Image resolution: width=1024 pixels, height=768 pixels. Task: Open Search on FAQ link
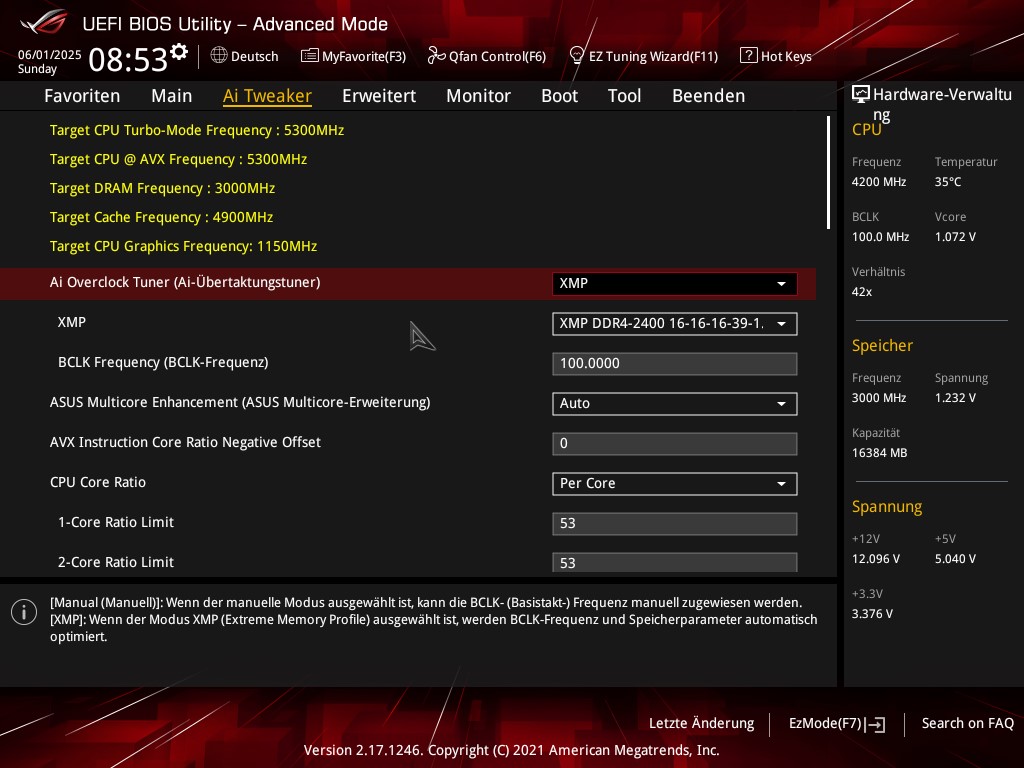tap(967, 724)
